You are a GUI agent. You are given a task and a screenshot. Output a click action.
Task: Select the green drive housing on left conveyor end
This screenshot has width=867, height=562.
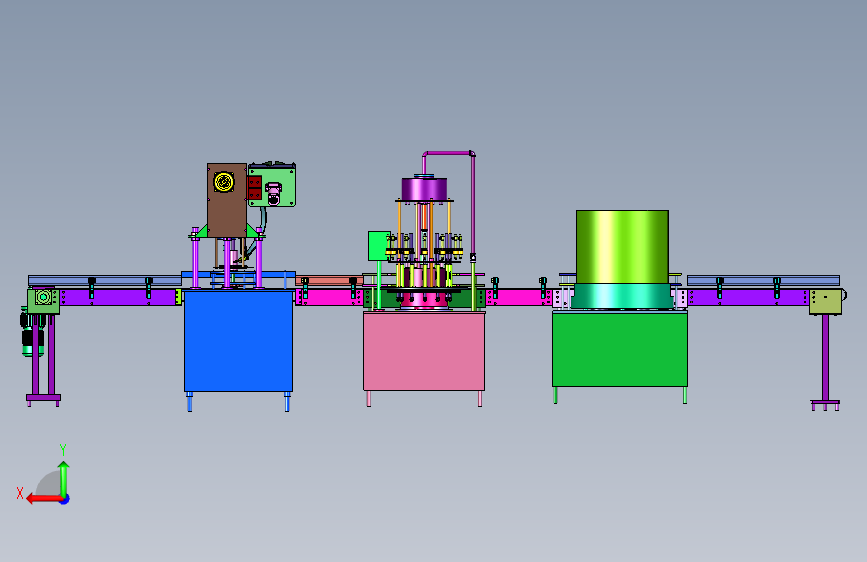pos(43,301)
